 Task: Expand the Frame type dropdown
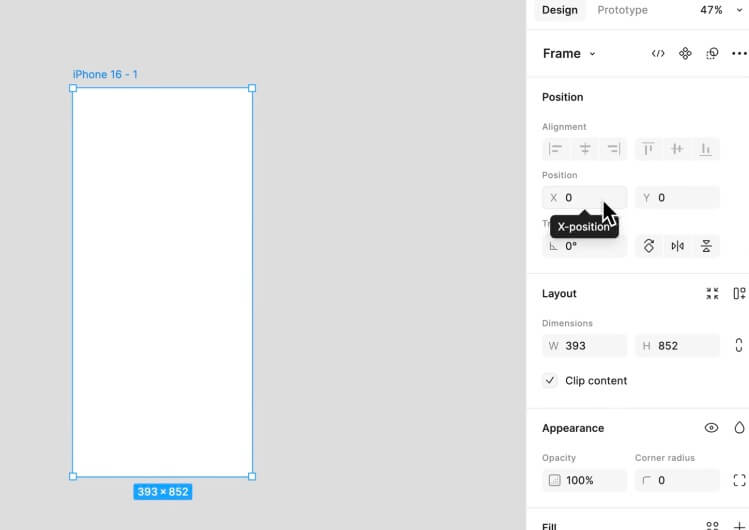pyautogui.click(x=569, y=54)
